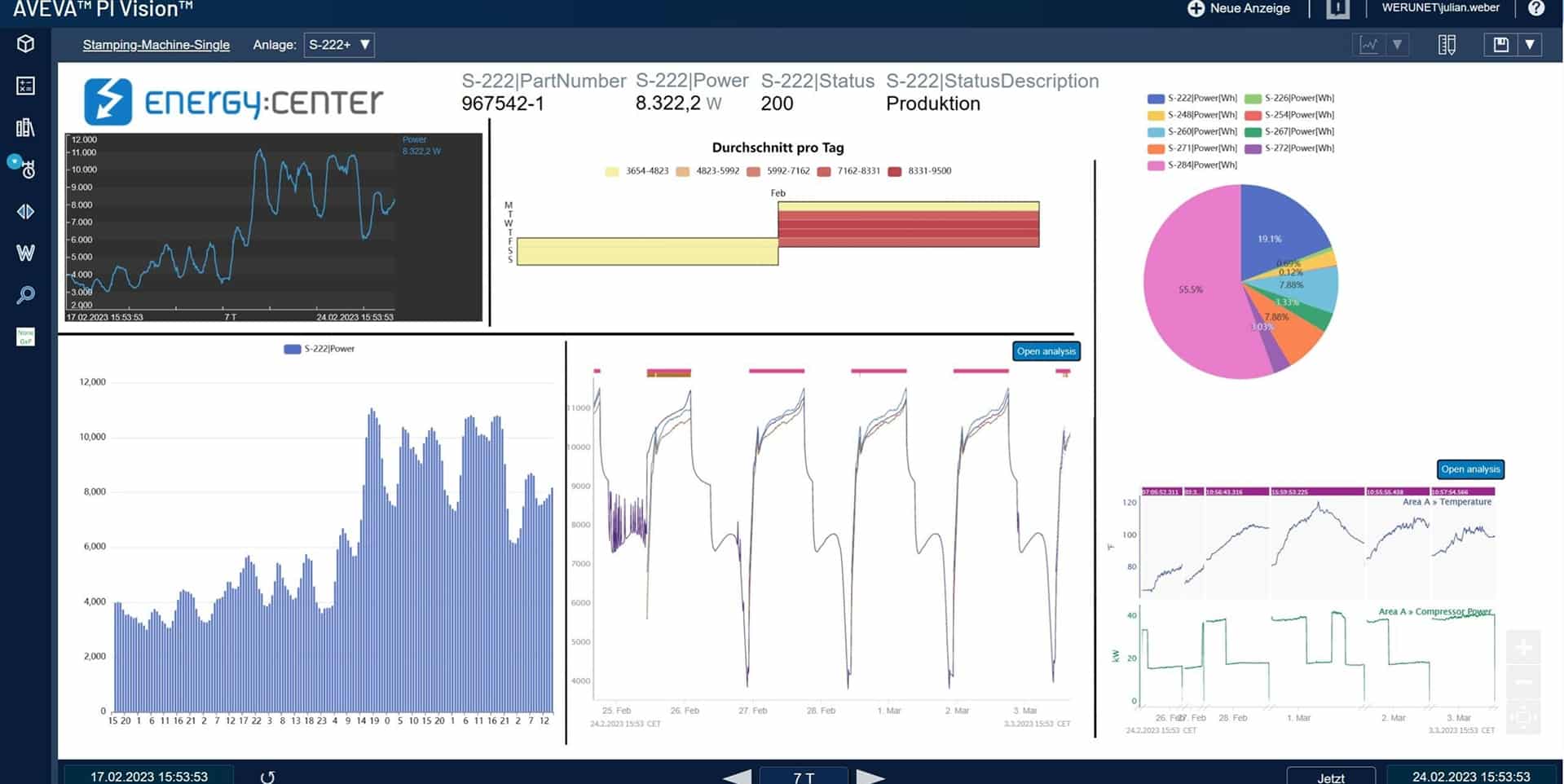The image size is (1564, 784).
Task: Click the 8331-9500 color swatch in heatmap legend
Action: (x=895, y=171)
